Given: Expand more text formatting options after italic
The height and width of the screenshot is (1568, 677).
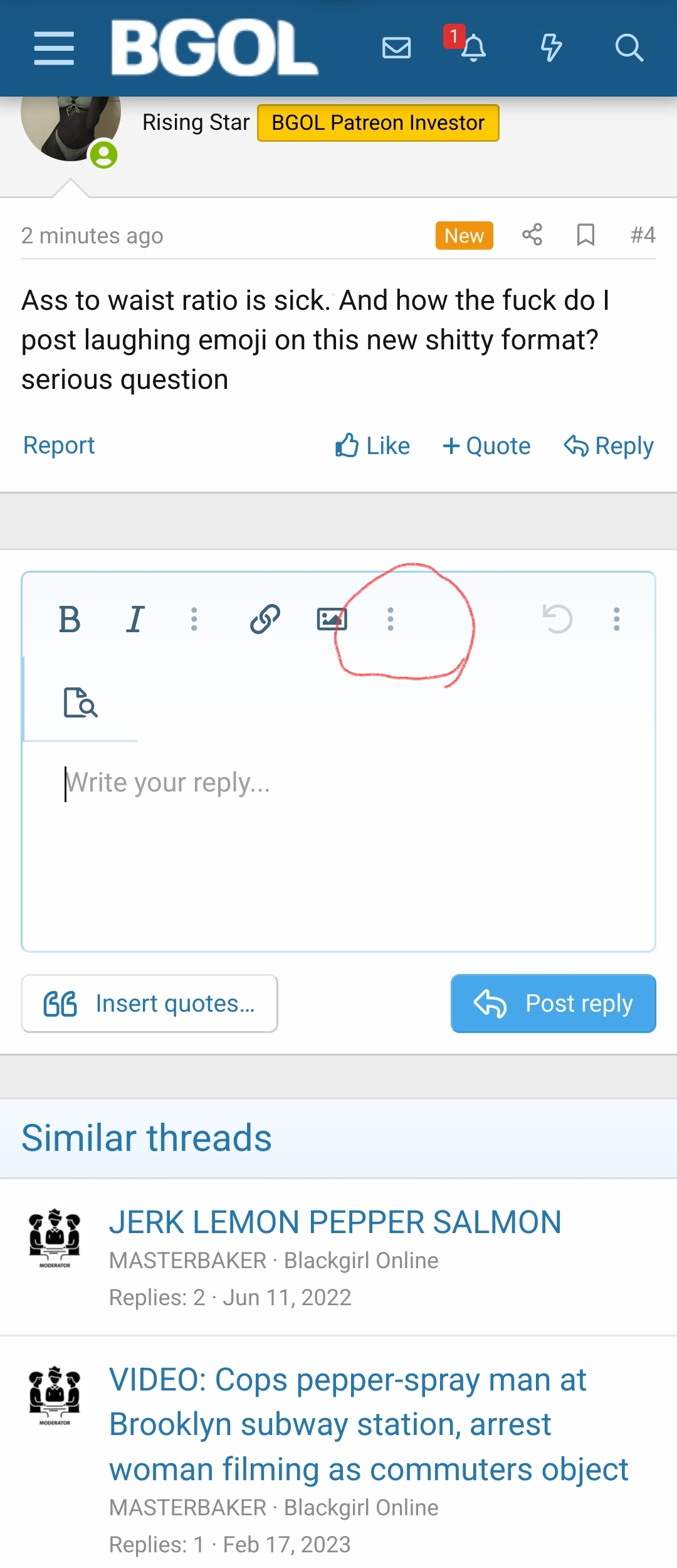Looking at the screenshot, I should (194, 620).
